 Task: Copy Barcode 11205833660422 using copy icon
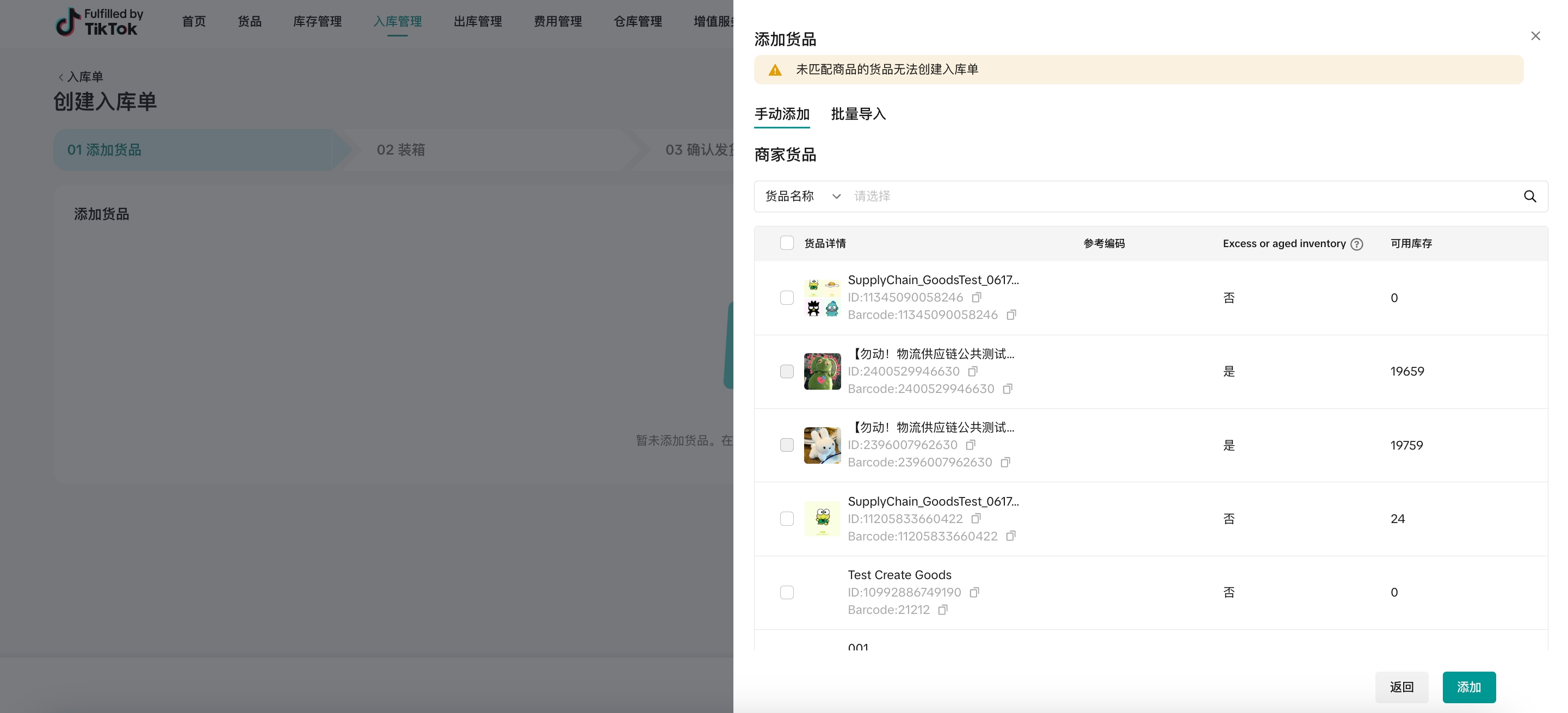(1010, 536)
